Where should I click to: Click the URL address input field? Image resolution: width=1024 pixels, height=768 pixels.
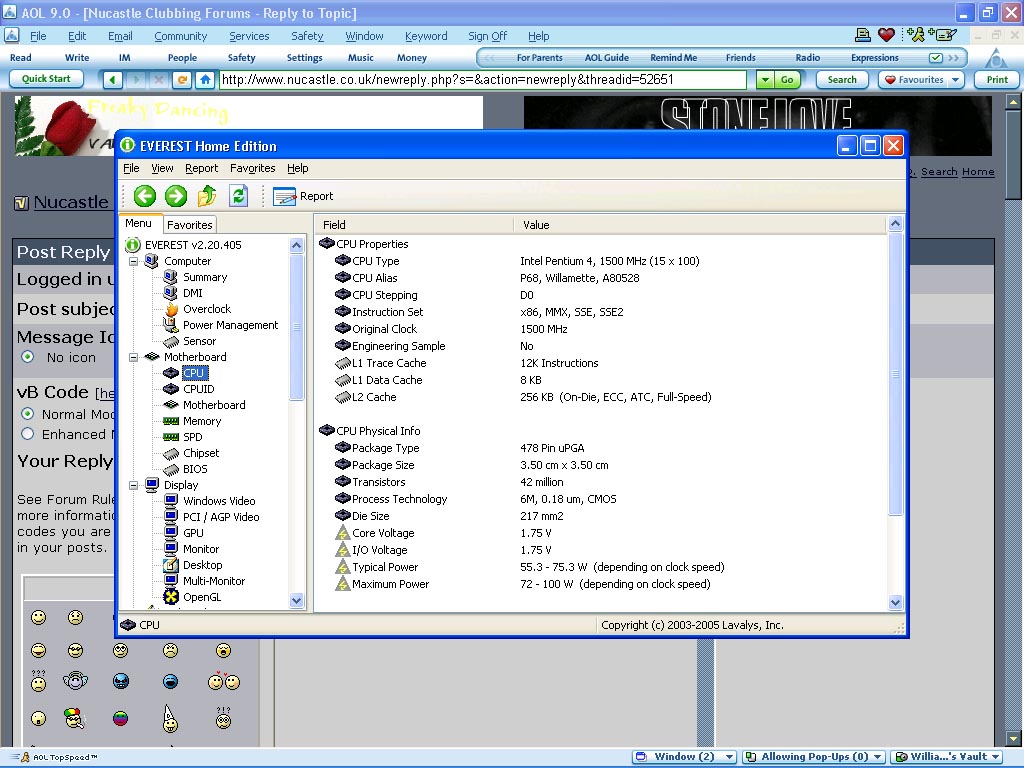pos(482,80)
